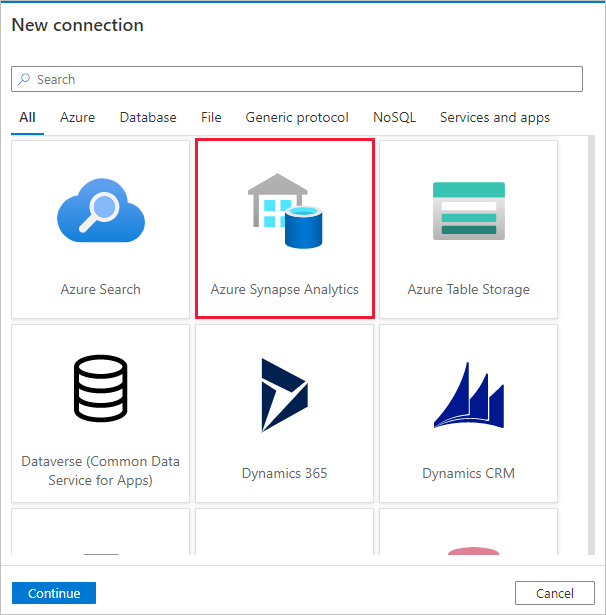Viewport: 606px width, 615px height.
Task: Click the Azure Synapse Analytics label
Action: coord(284,289)
